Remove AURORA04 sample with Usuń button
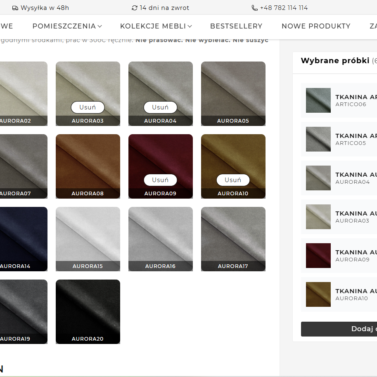The height and width of the screenshot is (377, 377). [160, 107]
